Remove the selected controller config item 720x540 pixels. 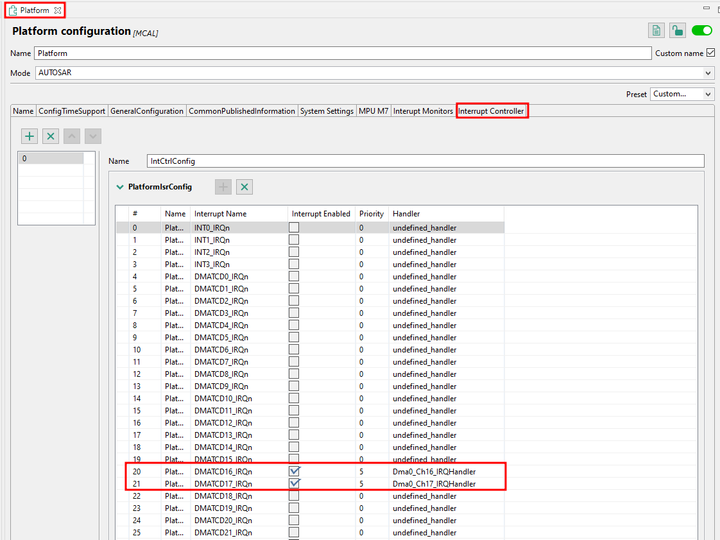51,136
